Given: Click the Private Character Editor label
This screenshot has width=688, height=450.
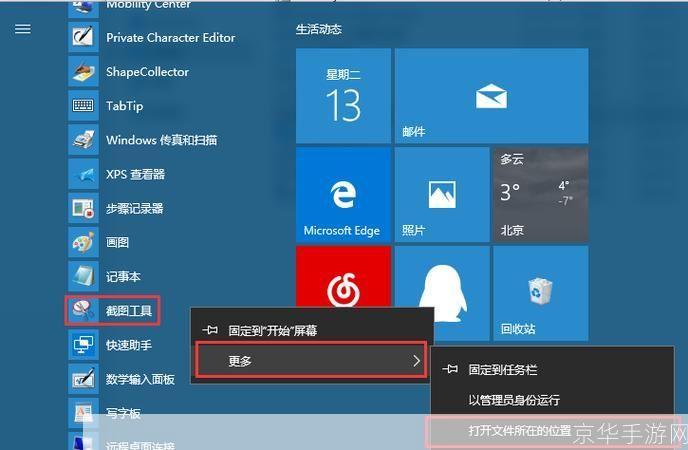Looking at the screenshot, I should 171,38.
